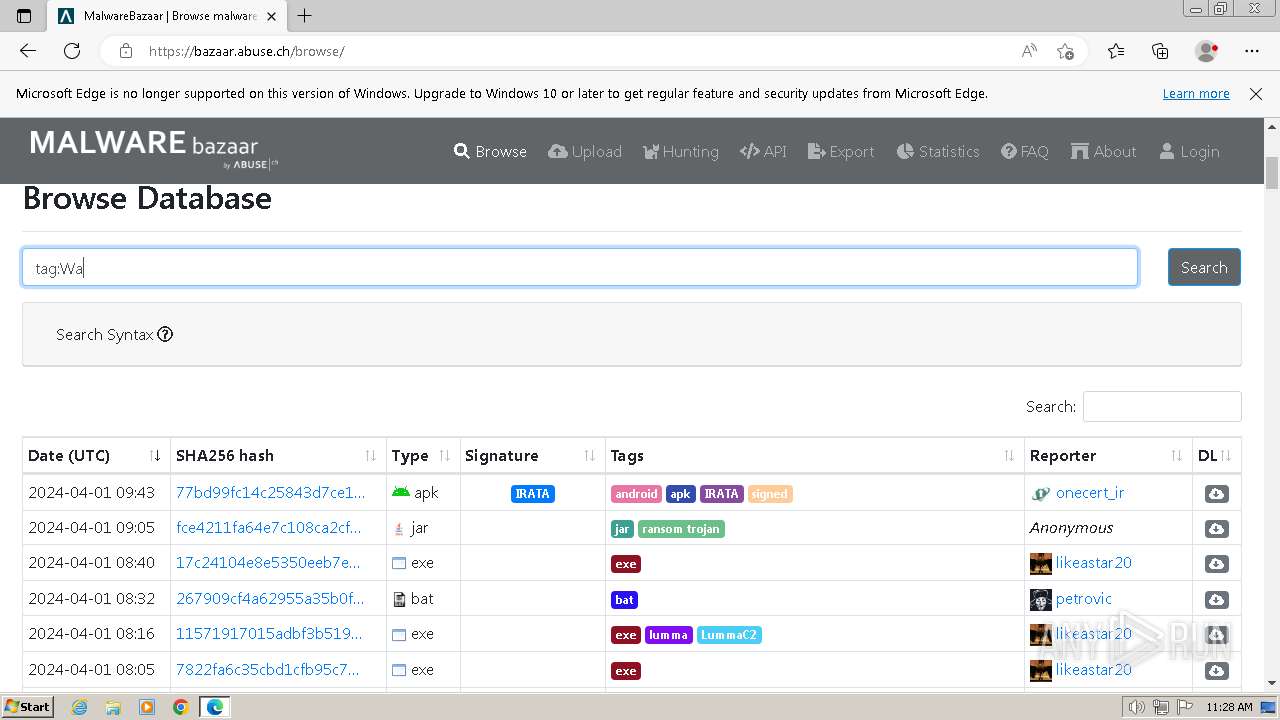Open the Hunting page
The width and height of the screenshot is (1280, 720).
(680, 151)
